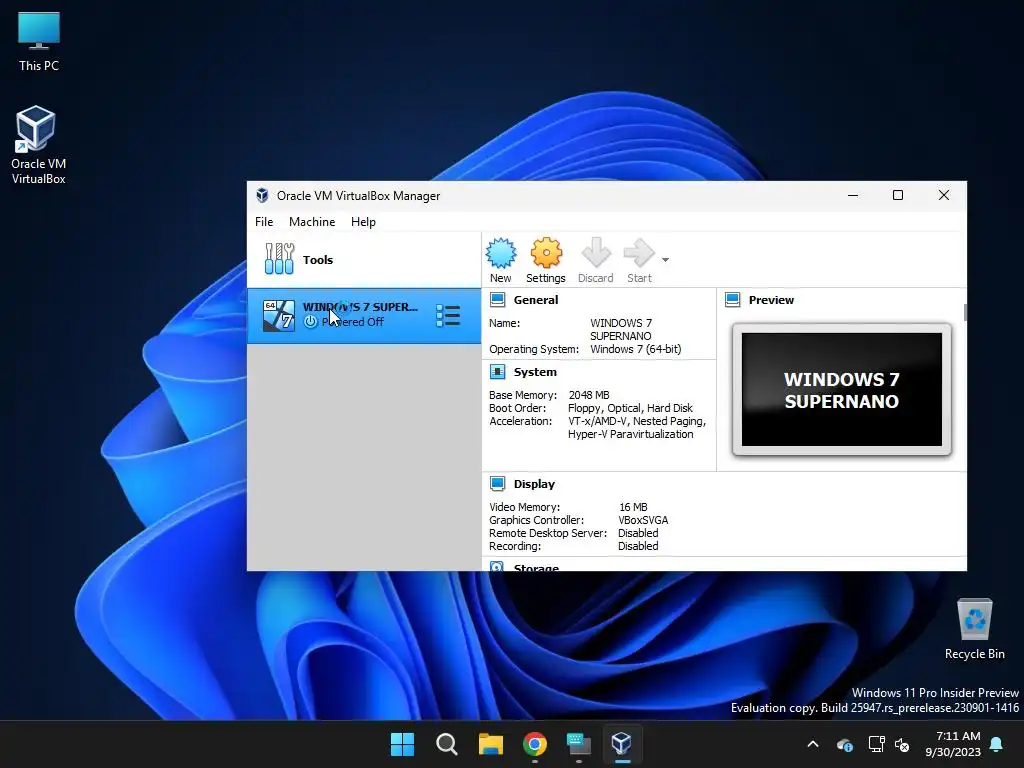The image size is (1024, 768).
Task: Open the WINDOWS 7 SUPER... machine menu list icon
Action: coord(448,315)
